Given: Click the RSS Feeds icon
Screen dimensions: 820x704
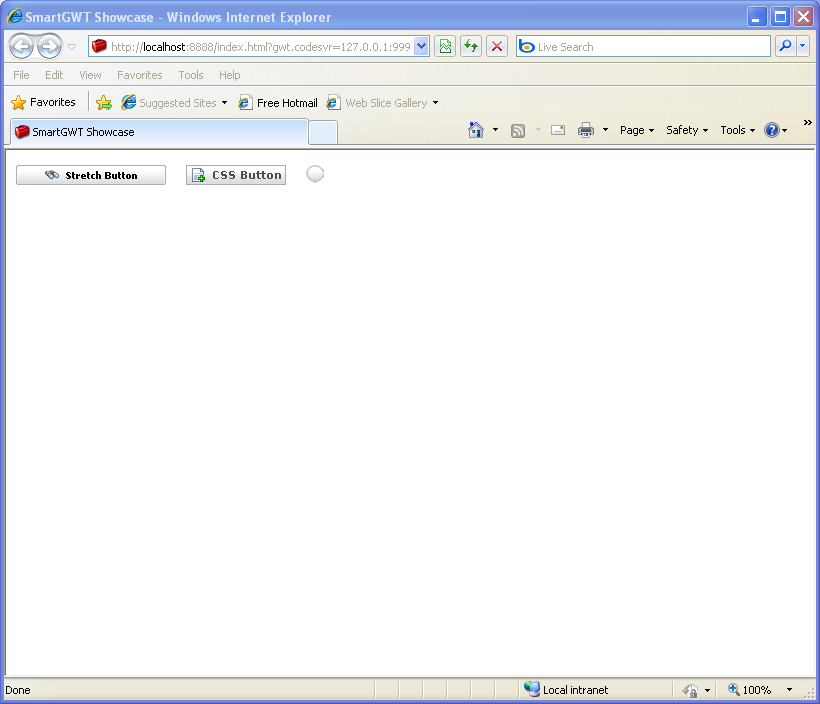Looking at the screenshot, I should [x=518, y=130].
